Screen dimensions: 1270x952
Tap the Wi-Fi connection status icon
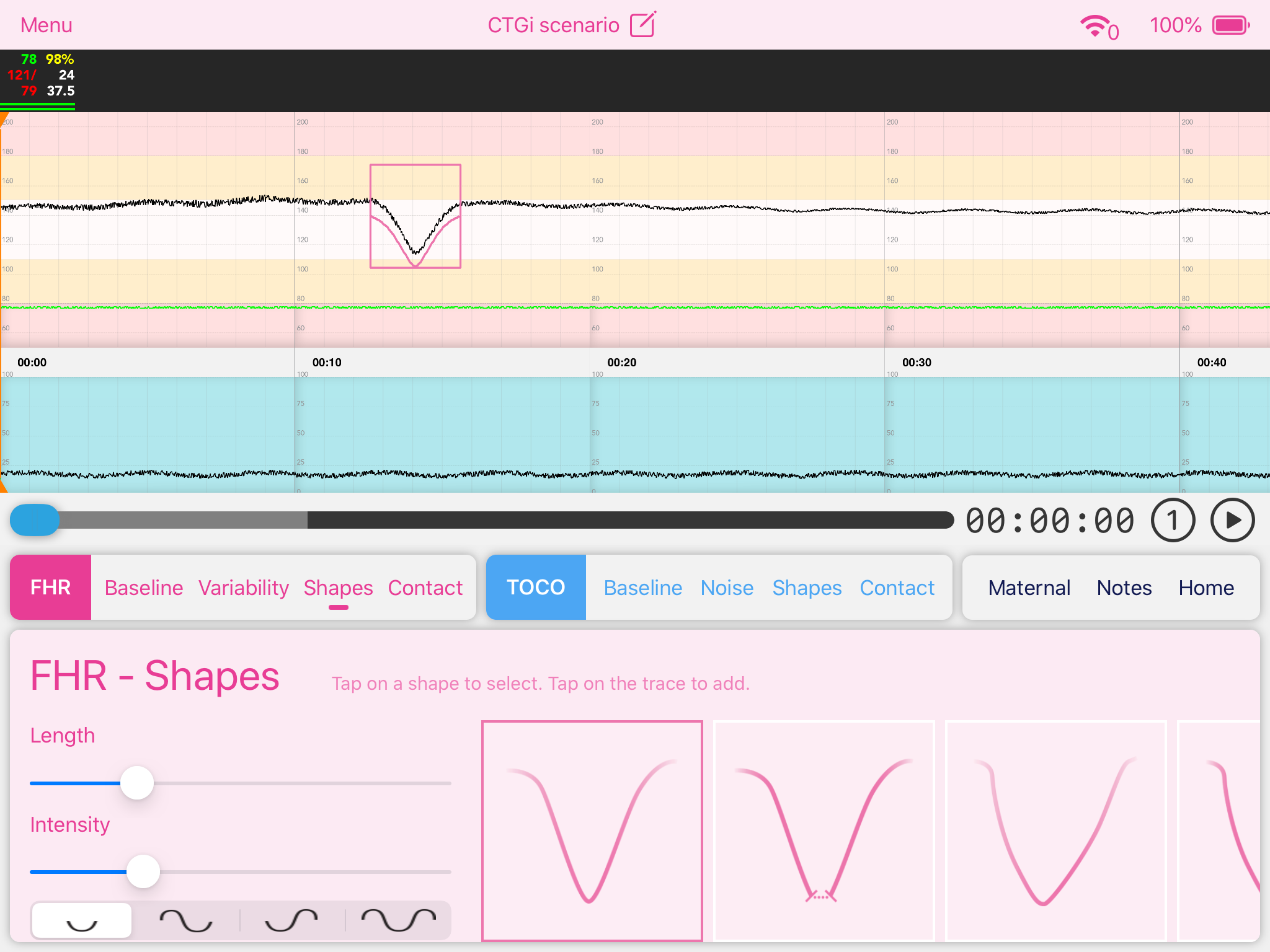point(1095,26)
